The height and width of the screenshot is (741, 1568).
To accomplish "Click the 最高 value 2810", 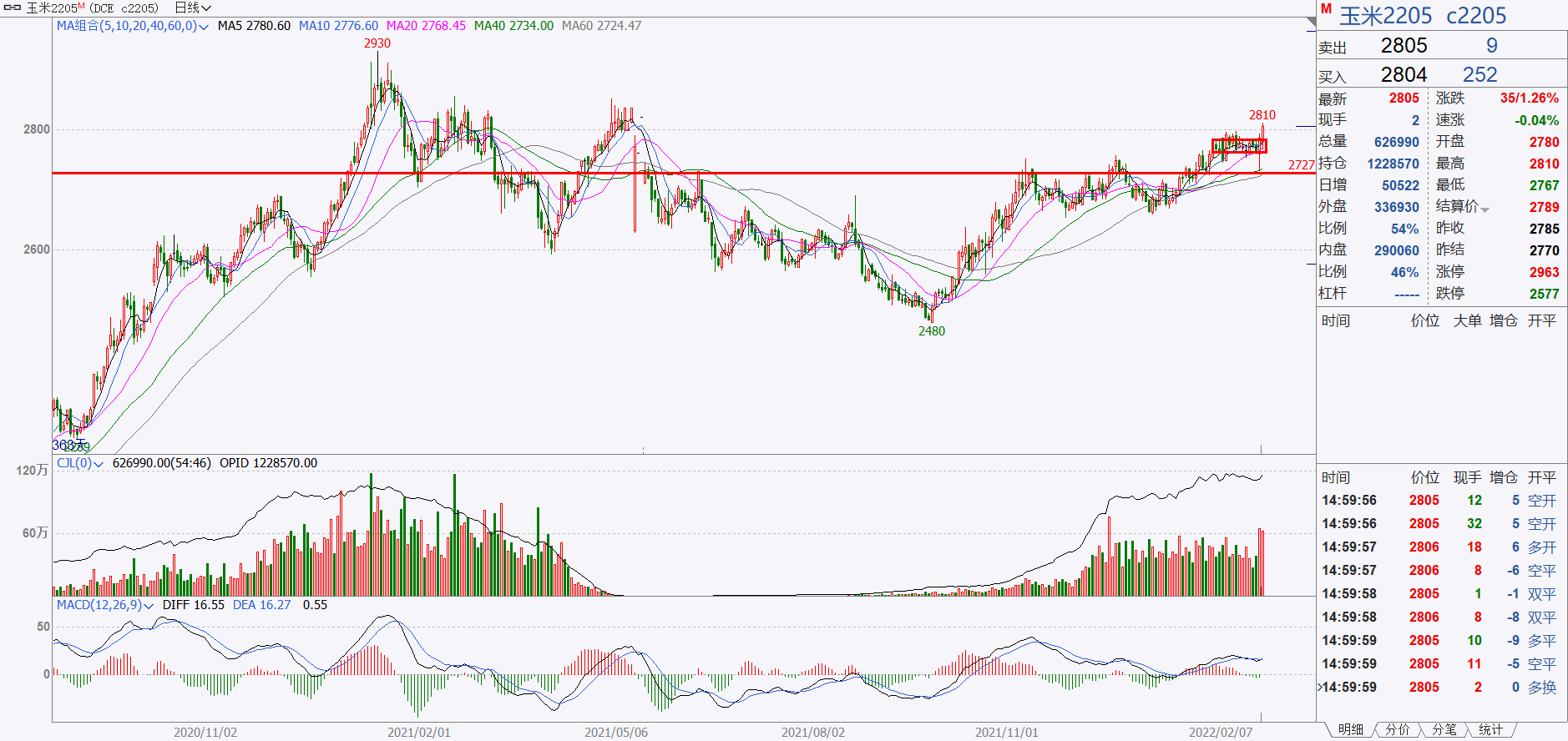I will click(x=1544, y=164).
